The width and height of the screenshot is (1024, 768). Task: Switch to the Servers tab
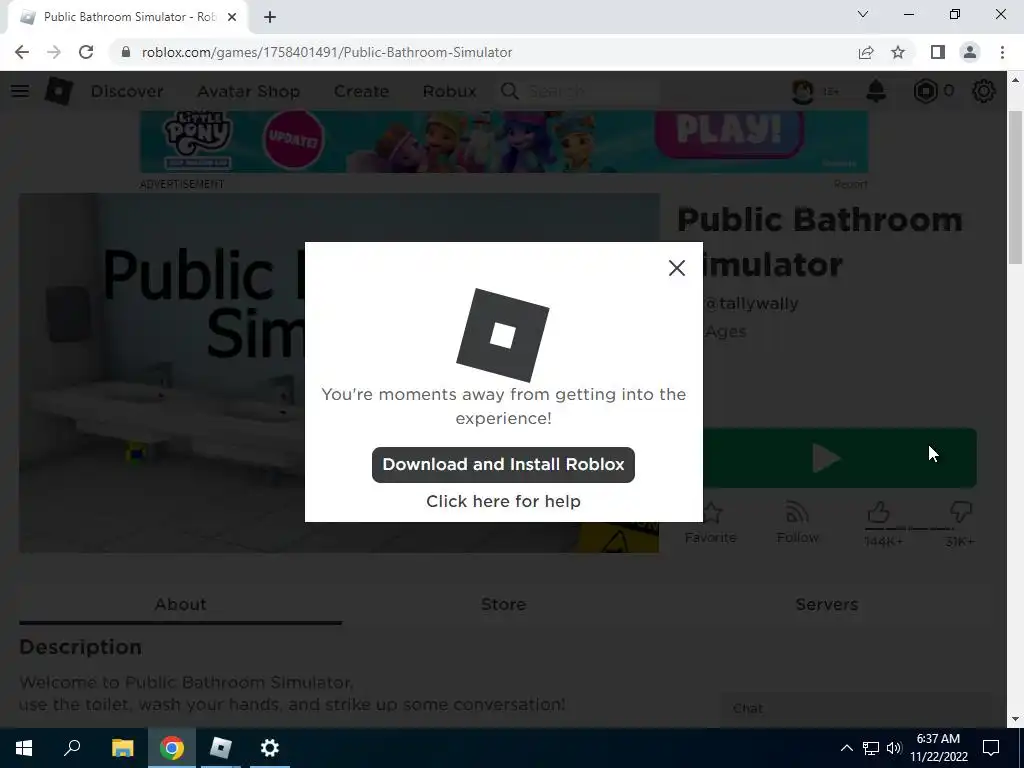[826, 604]
